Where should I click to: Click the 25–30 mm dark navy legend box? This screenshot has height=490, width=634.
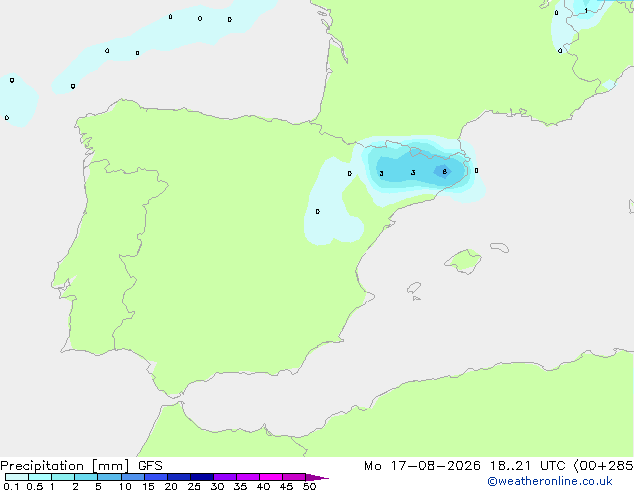202,477
